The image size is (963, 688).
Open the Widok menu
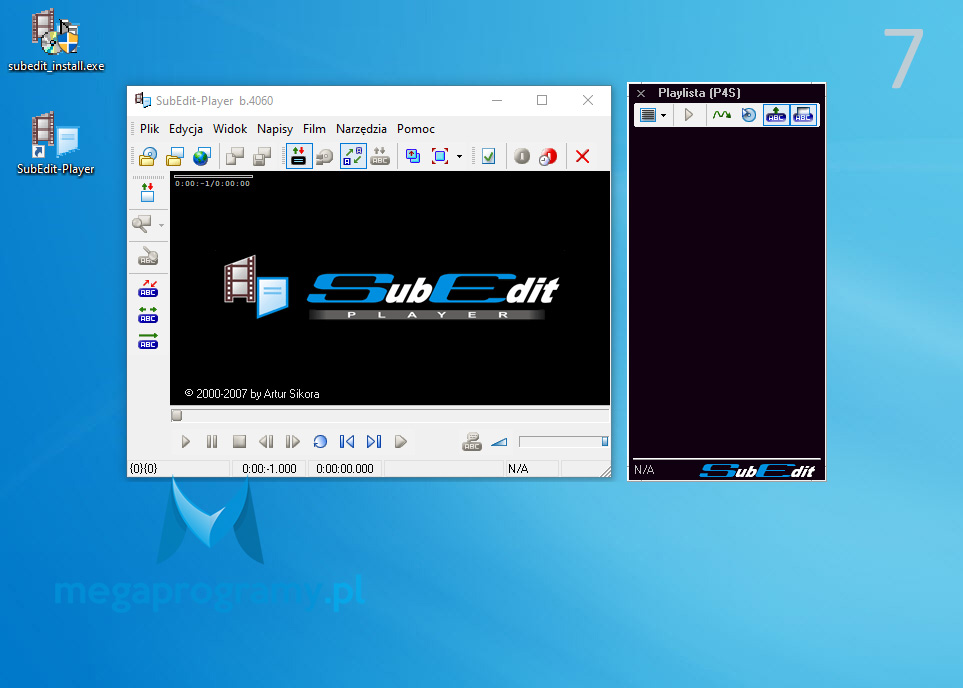230,129
